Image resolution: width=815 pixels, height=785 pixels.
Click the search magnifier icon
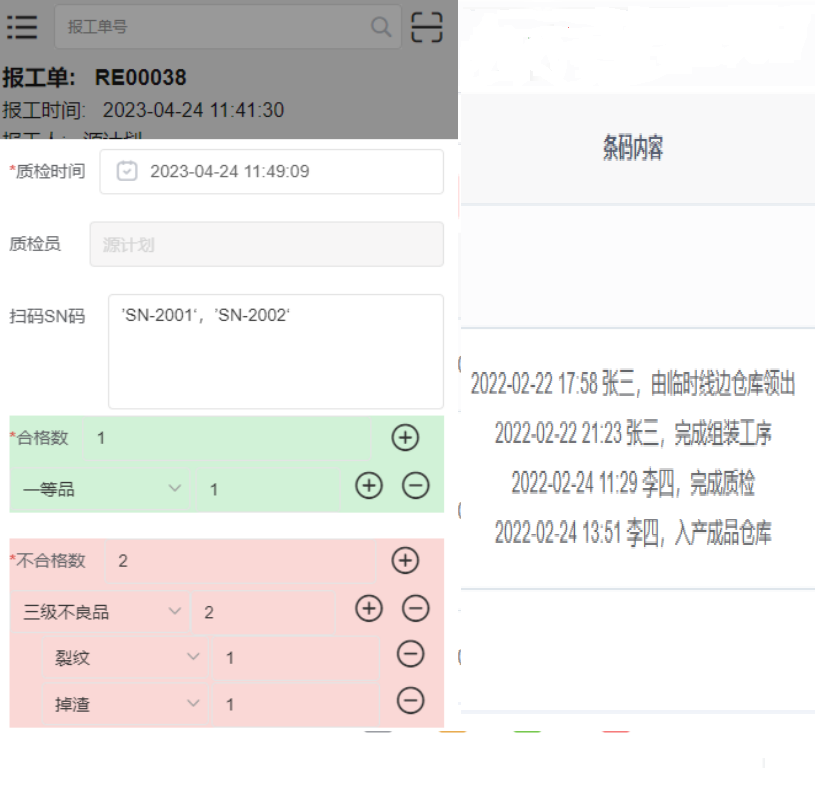pos(381,27)
